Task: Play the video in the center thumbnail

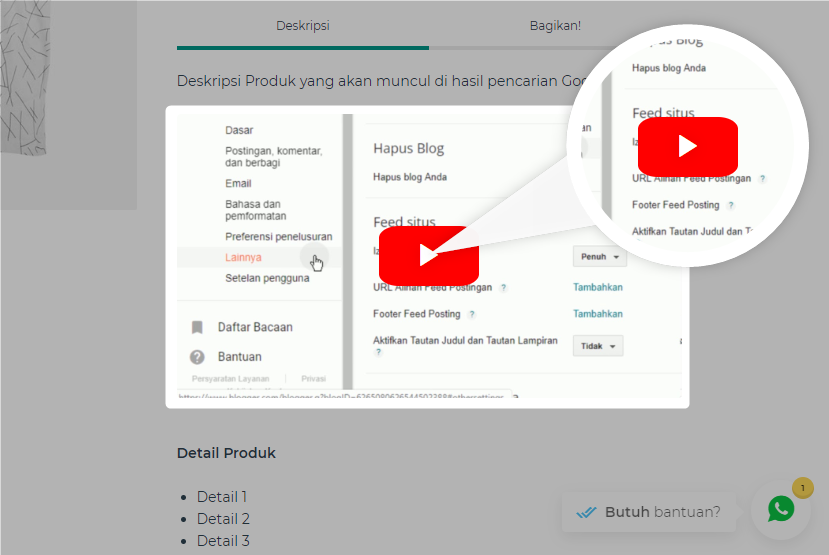Action: click(x=429, y=255)
